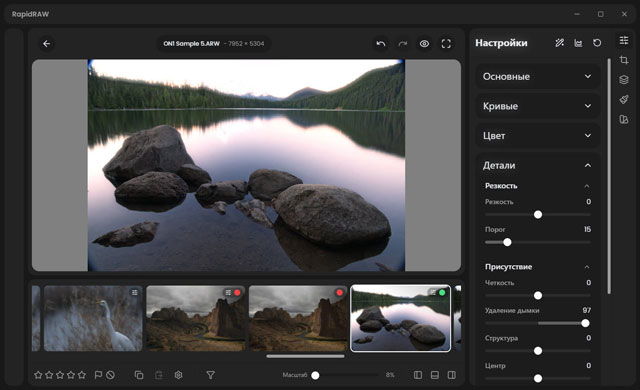The image size is (640, 390).
Task: Expand the Кривые section
Action: 538,106
